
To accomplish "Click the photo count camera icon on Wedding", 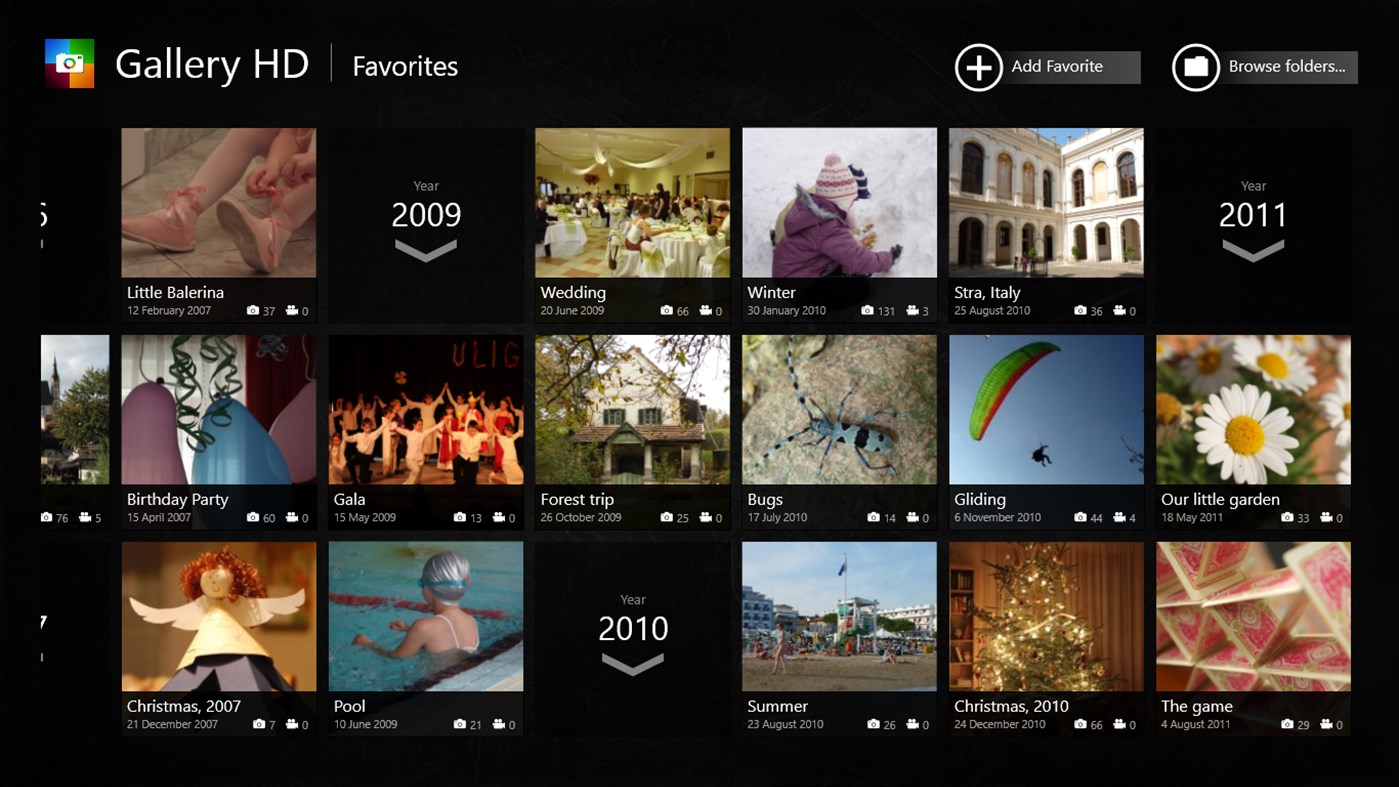I will [x=666, y=310].
